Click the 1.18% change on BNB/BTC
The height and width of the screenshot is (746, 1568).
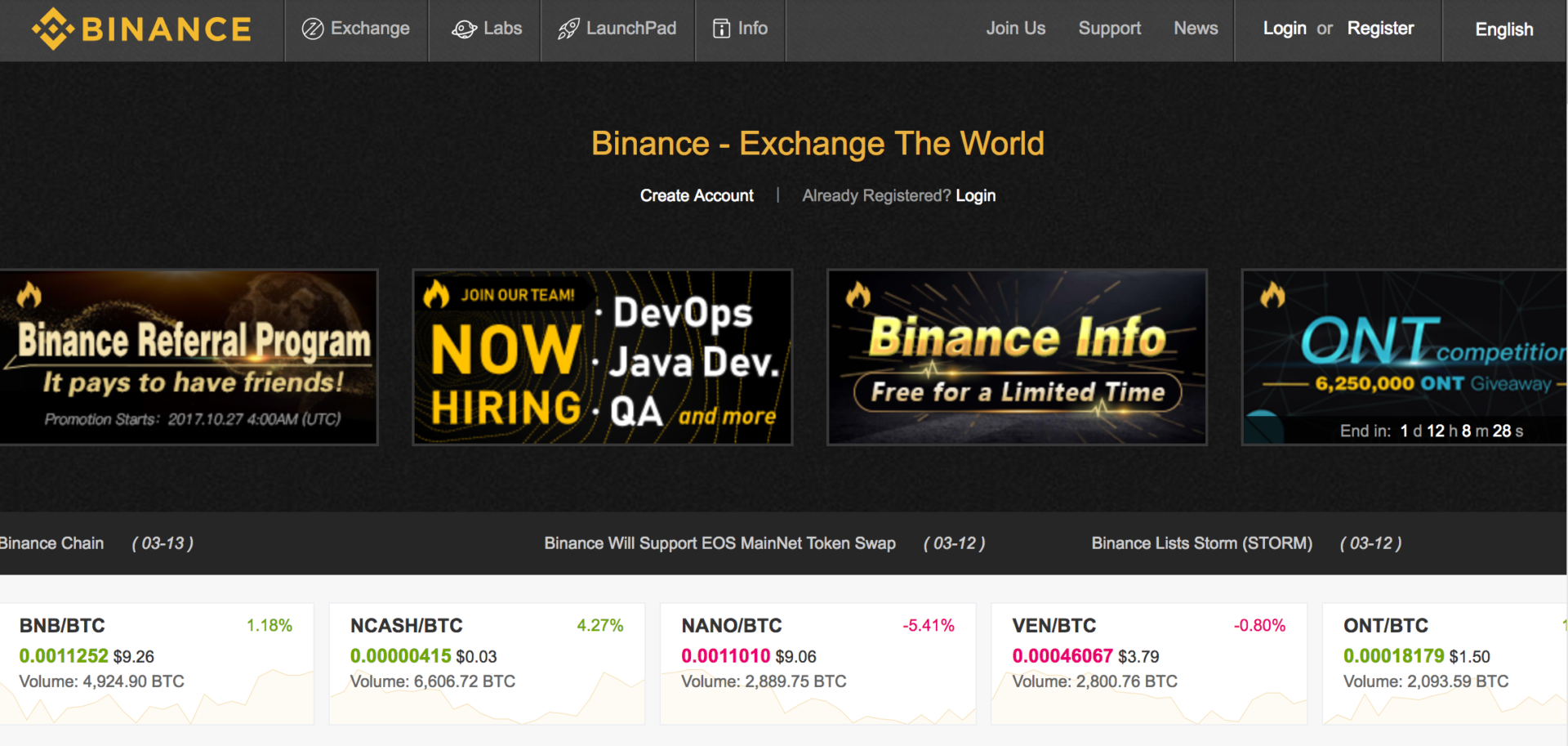click(269, 626)
